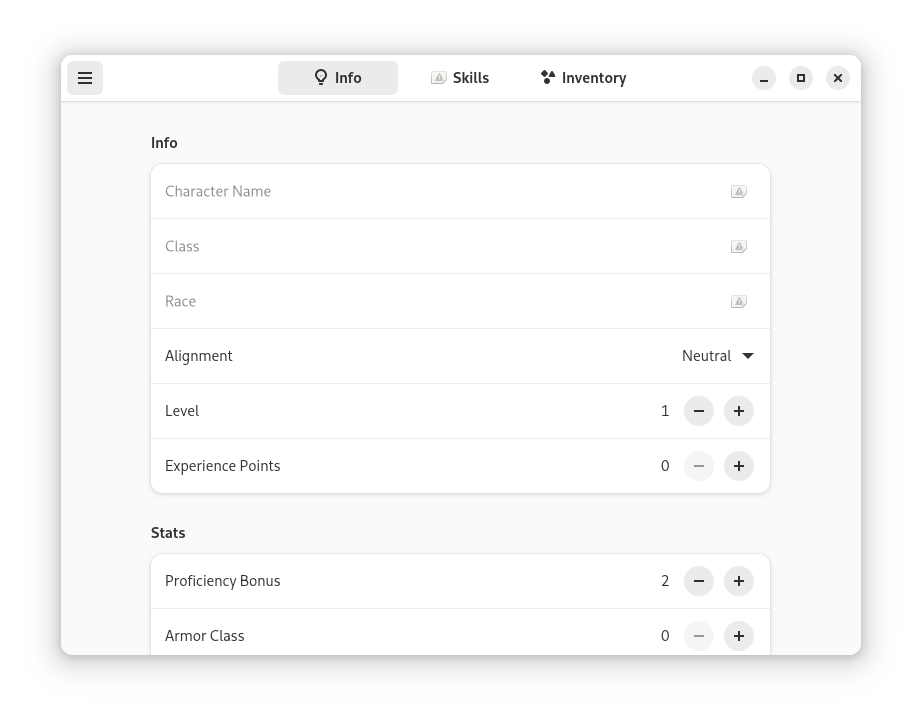Maximize the application window
The height and width of the screenshot is (722, 922).
800,78
